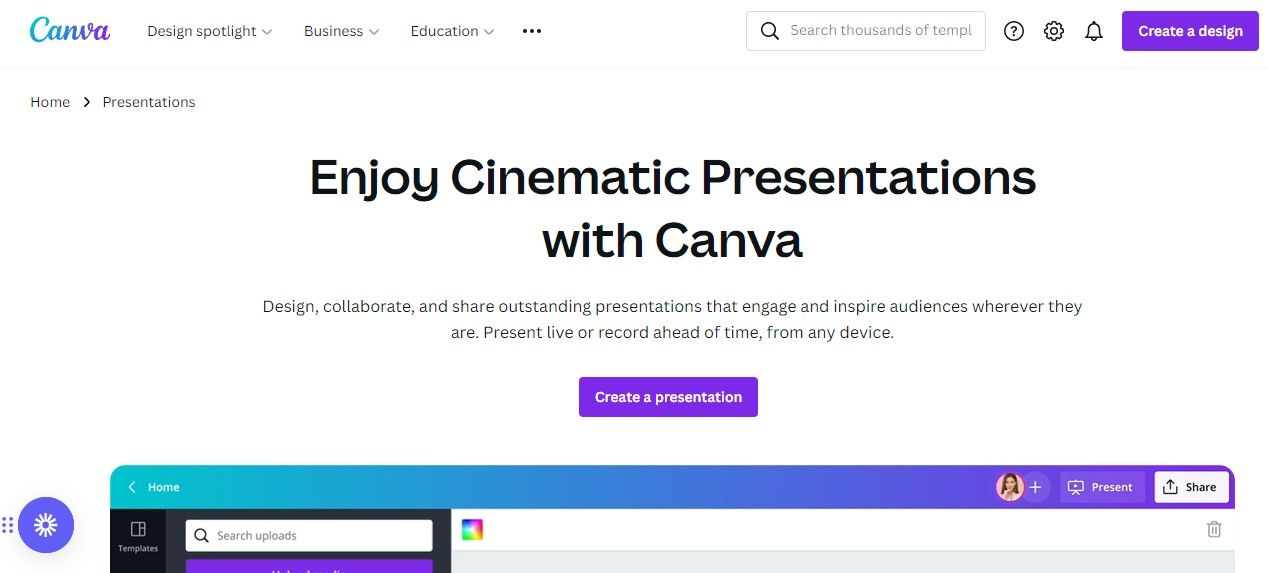
Task: Click the Create a design button
Action: pyautogui.click(x=1190, y=31)
